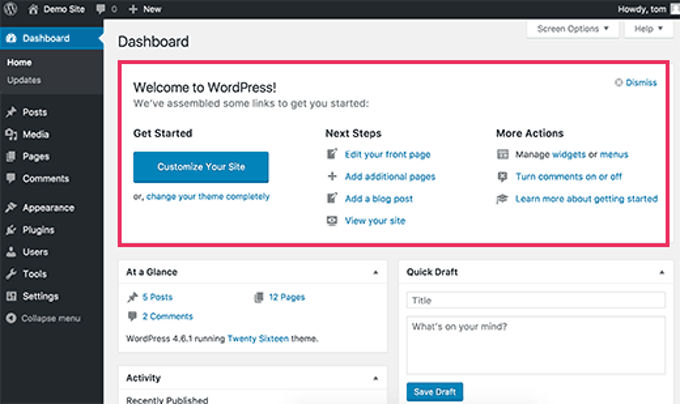Click the Users person icon in sidebar

coord(11,252)
